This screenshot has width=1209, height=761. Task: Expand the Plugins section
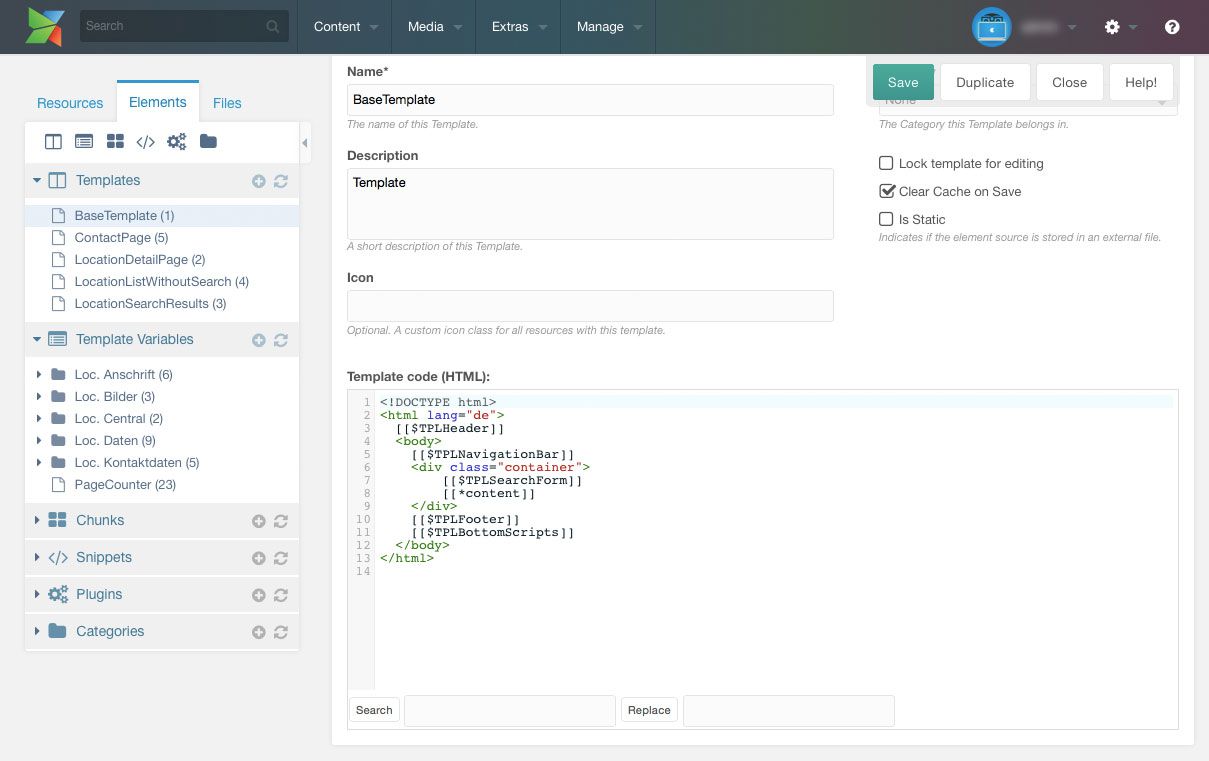click(37, 594)
